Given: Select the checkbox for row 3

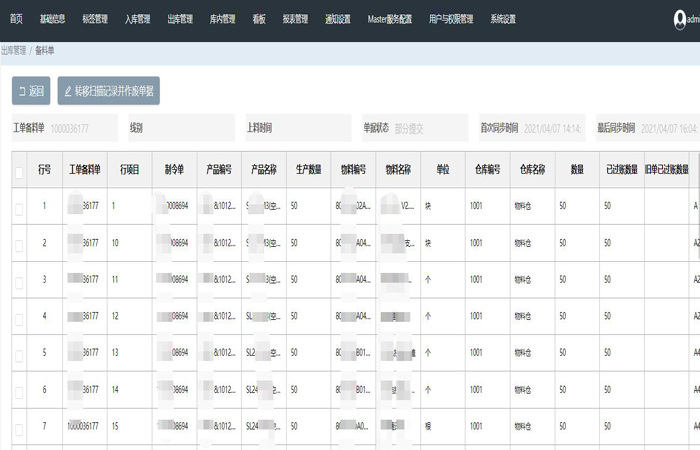Looking at the screenshot, I should click(x=19, y=281).
